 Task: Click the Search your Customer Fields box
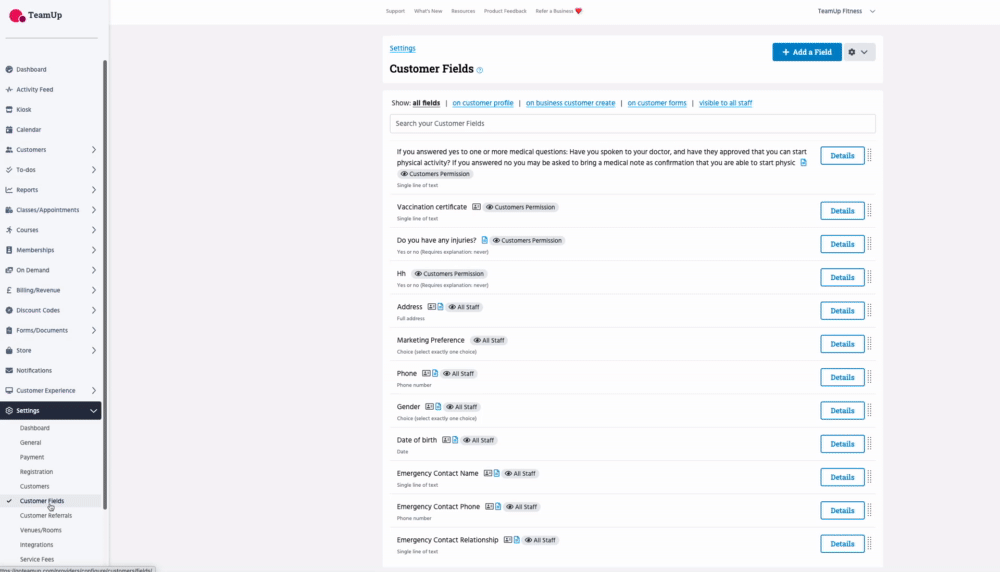[632, 123]
